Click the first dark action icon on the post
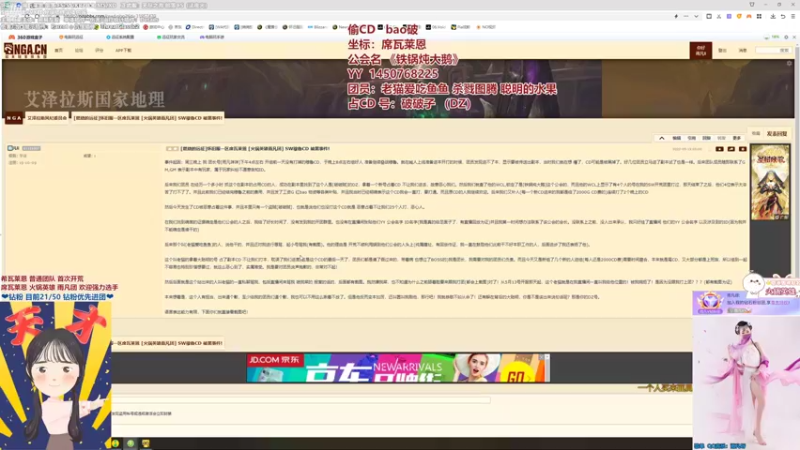 point(719,149)
